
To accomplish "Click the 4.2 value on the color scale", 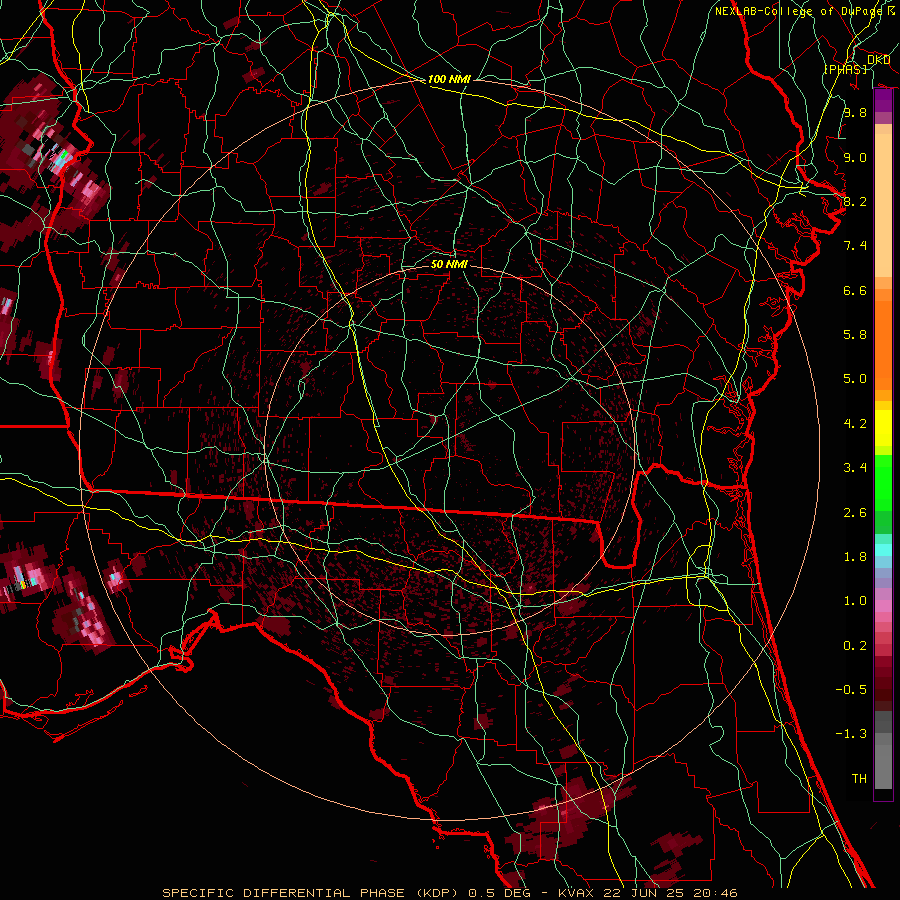I will pyautogui.click(x=855, y=424).
